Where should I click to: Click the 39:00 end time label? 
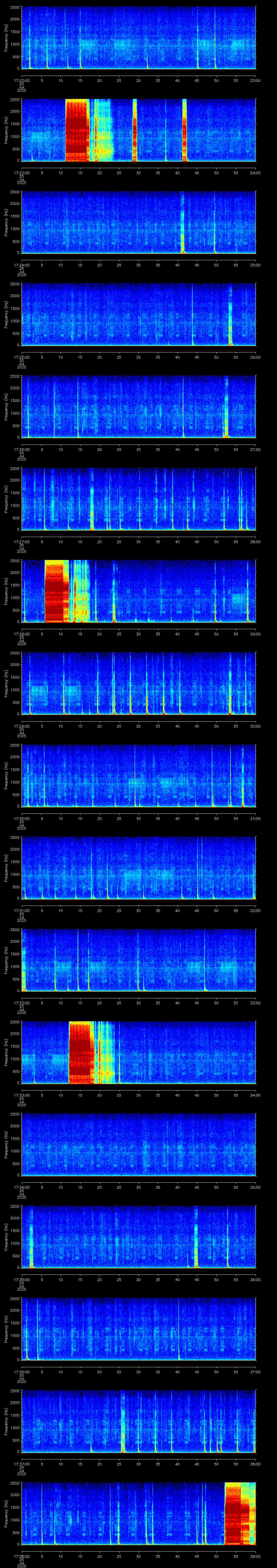[255, 1556]
